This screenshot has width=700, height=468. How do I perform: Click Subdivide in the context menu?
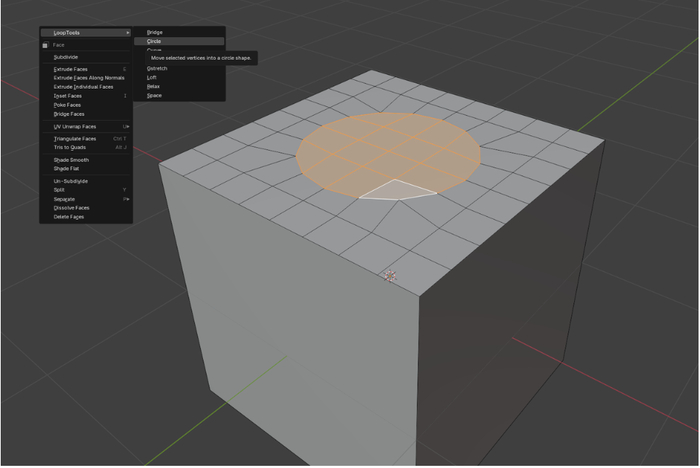tap(66, 57)
